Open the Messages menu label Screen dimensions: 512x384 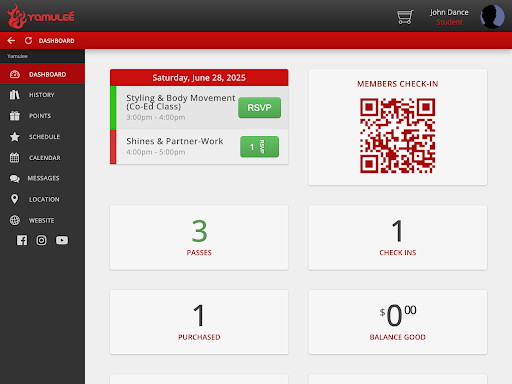pyautogui.click(x=43, y=178)
